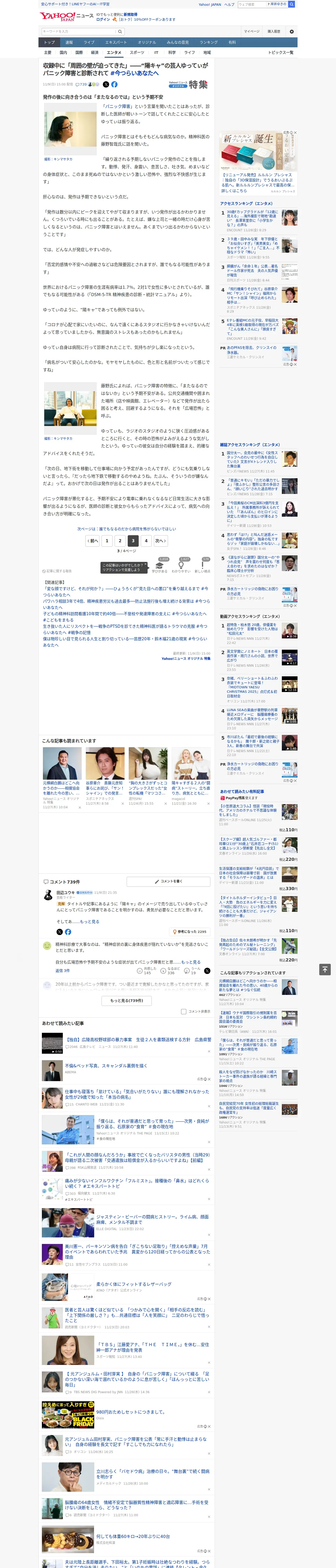This screenshot has height=1568, width=336.
Task: Click the ログイン link
Action: (103, 20)
